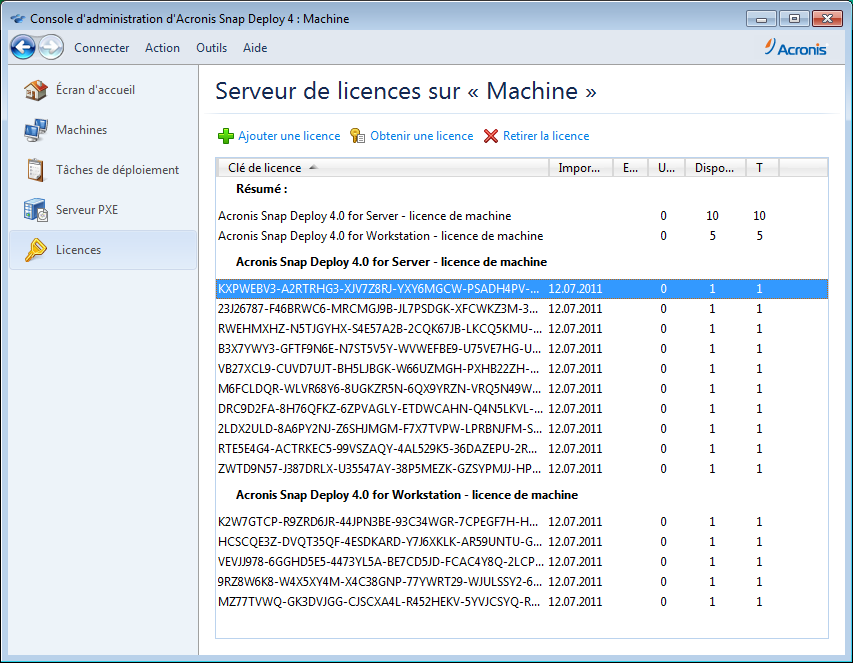Return to the Écran d'accueil
This screenshot has width=853, height=663.
(x=95, y=89)
